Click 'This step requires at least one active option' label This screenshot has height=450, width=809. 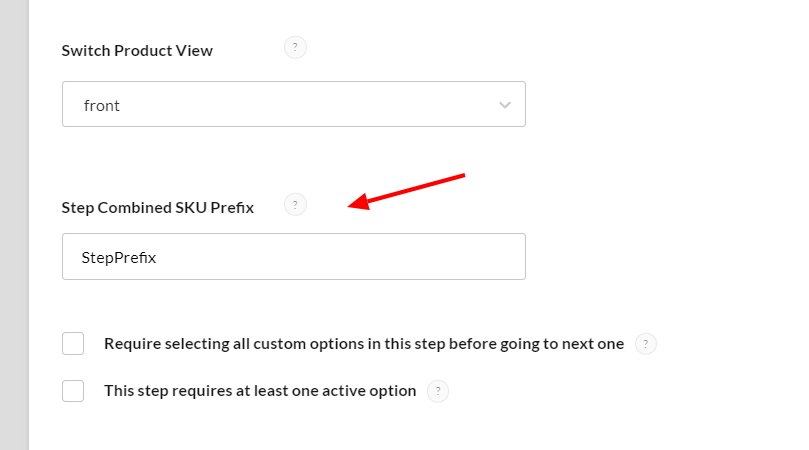[260, 391]
